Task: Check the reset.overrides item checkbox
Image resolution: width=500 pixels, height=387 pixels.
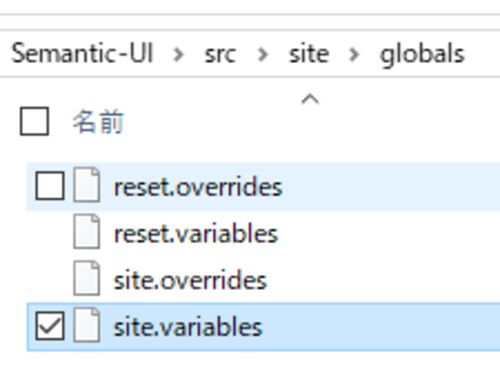Action: click(x=50, y=186)
